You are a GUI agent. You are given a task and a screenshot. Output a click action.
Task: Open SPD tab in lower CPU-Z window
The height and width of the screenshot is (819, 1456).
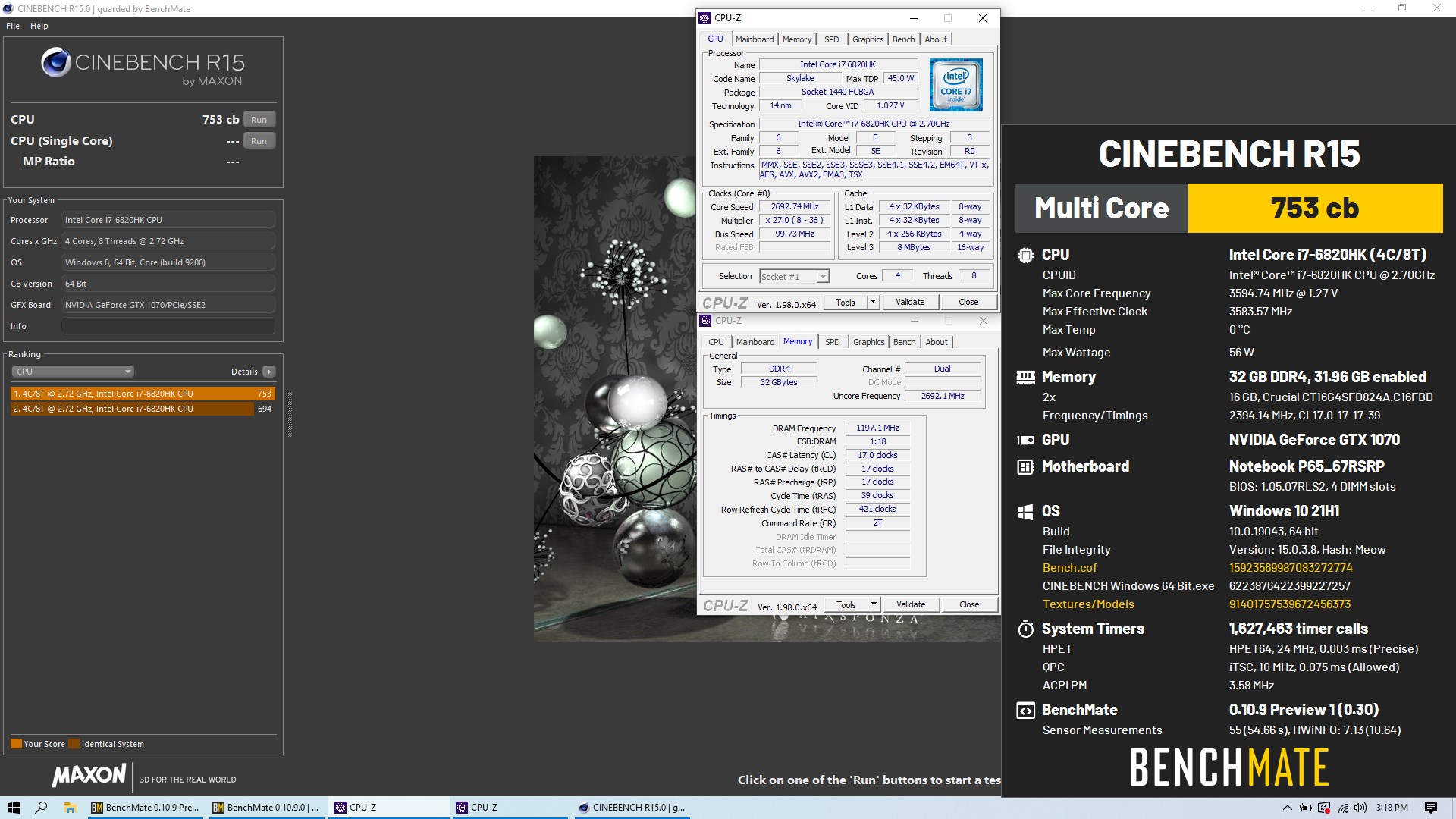click(x=833, y=342)
